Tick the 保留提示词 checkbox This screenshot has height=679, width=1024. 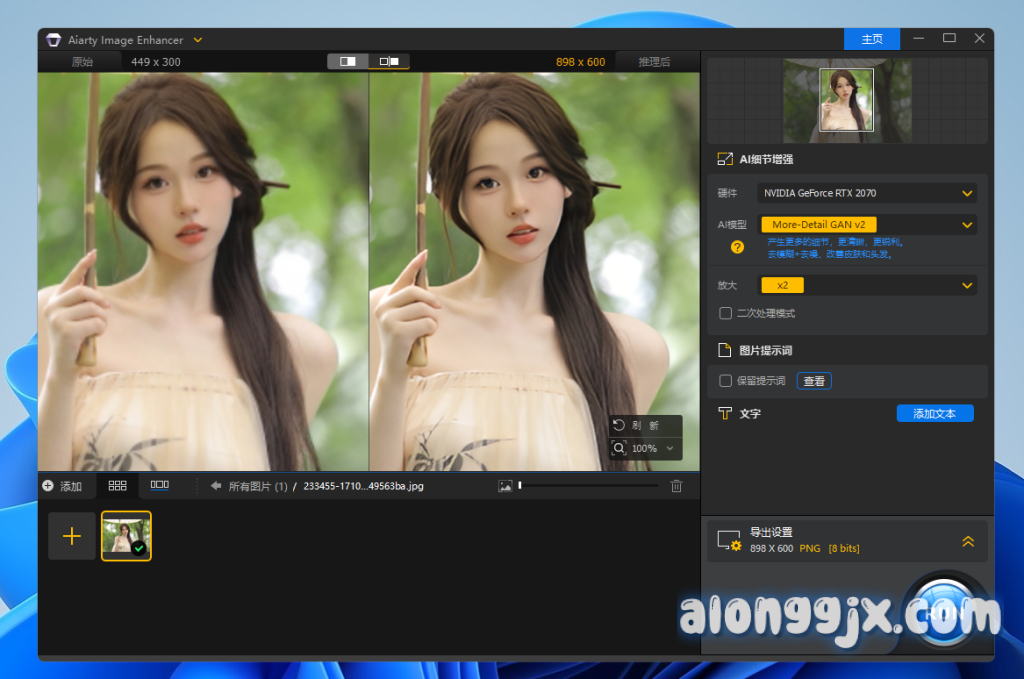726,381
